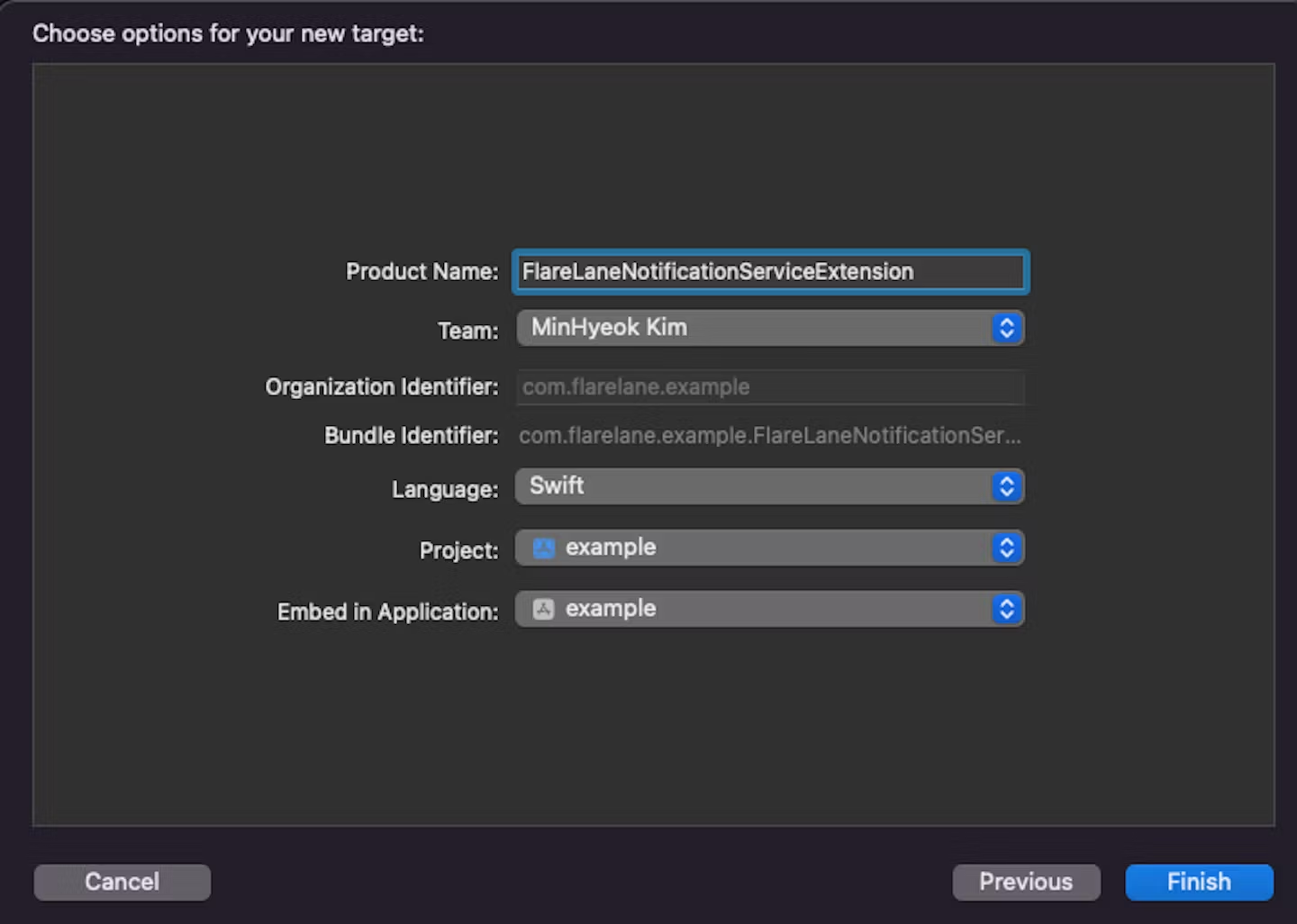Viewport: 1297px width, 924px height.
Task: Click Finish to create the target
Action: coord(1199,882)
